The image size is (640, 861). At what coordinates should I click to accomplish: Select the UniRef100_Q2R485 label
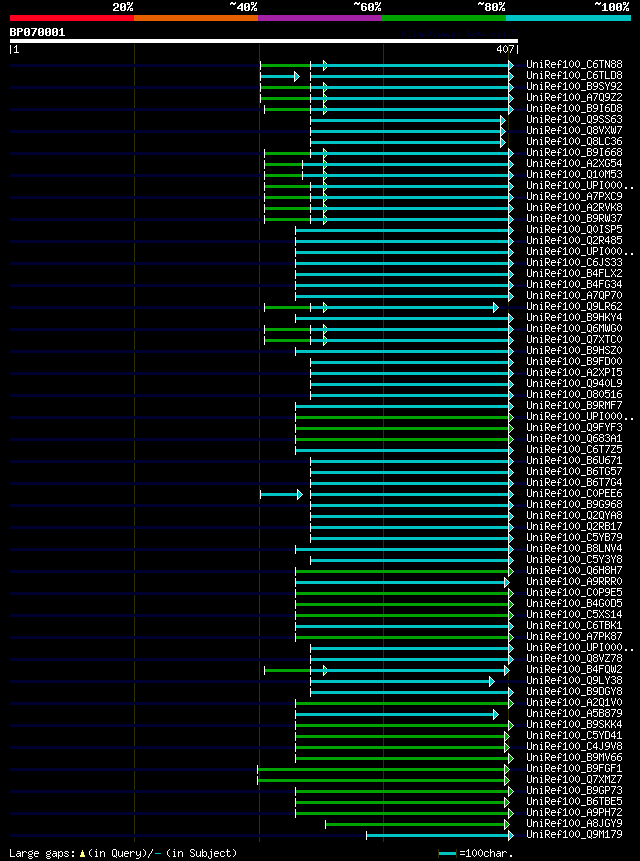pos(574,240)
